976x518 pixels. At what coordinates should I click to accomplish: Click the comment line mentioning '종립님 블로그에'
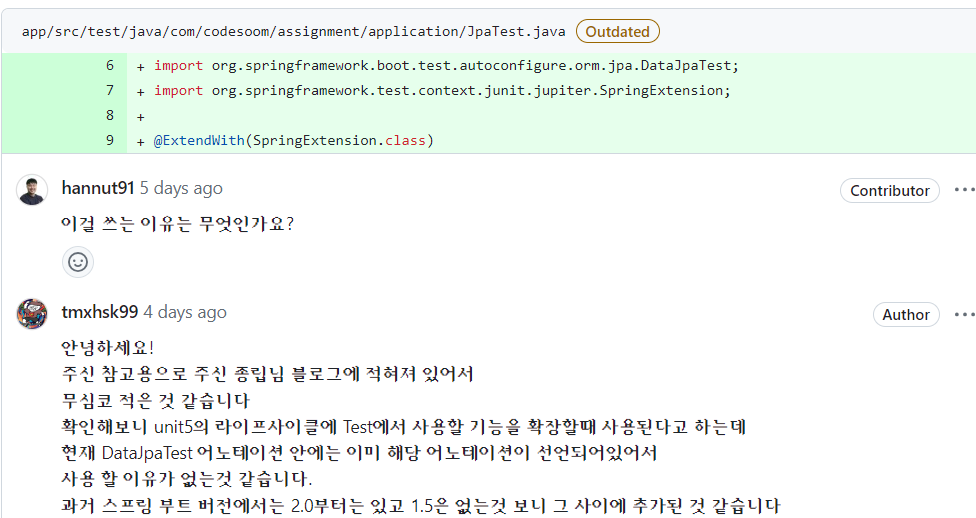tap(268, 374)
